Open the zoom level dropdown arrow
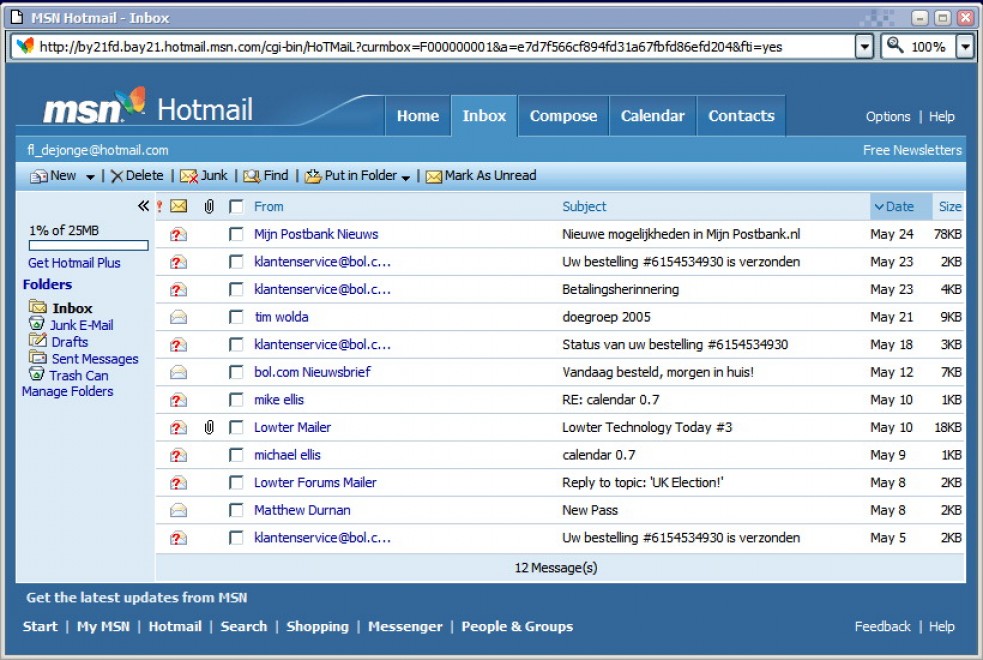The height and width of the screenshot is (660, 983). pyautogui.click(x=965, y=46)
